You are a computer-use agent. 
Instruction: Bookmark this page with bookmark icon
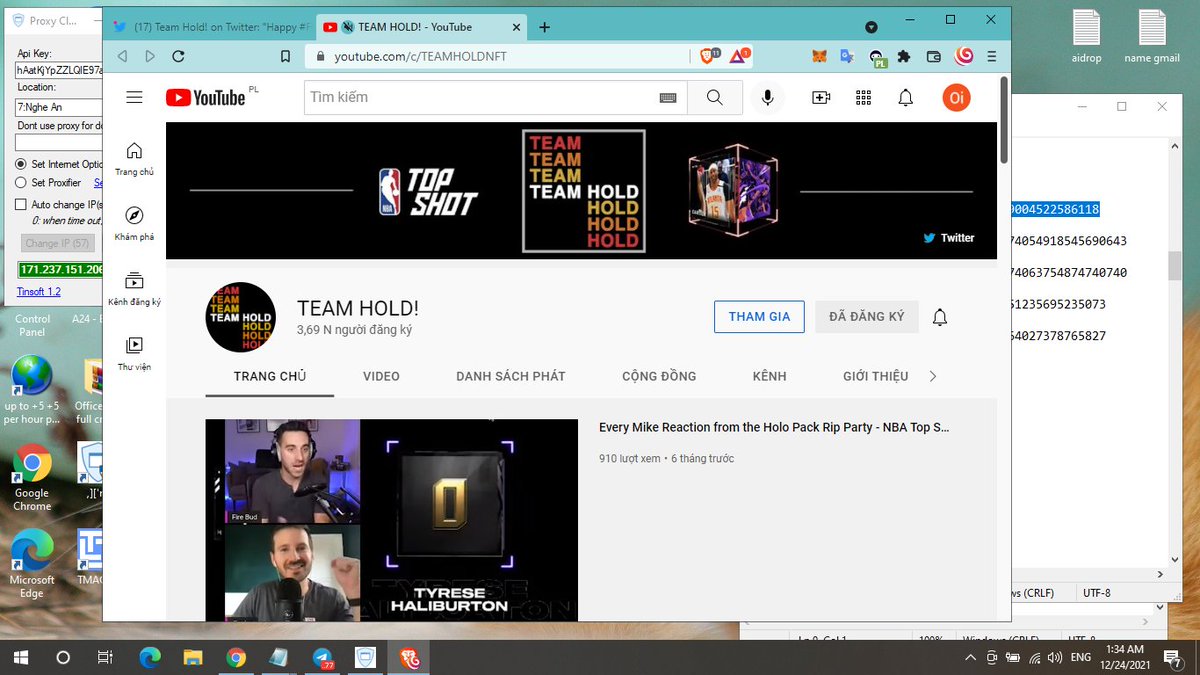[x=286, y=57]
